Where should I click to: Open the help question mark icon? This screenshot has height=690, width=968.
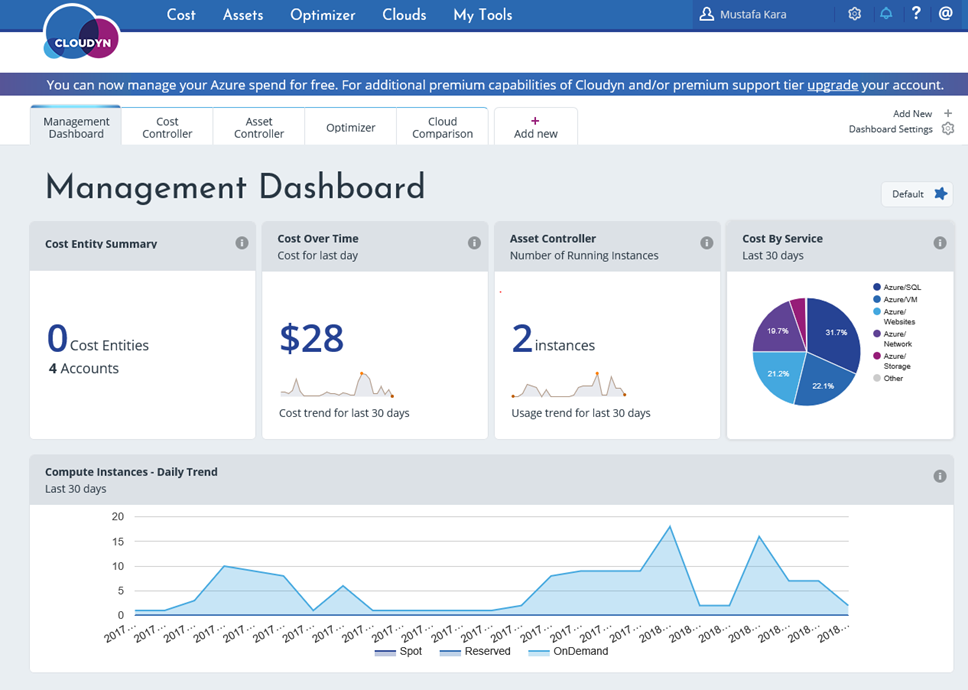(916, 13)
